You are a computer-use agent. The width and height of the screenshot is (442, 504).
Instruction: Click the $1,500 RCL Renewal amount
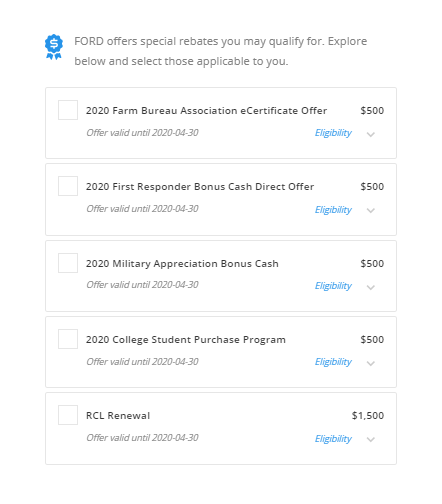368,416
